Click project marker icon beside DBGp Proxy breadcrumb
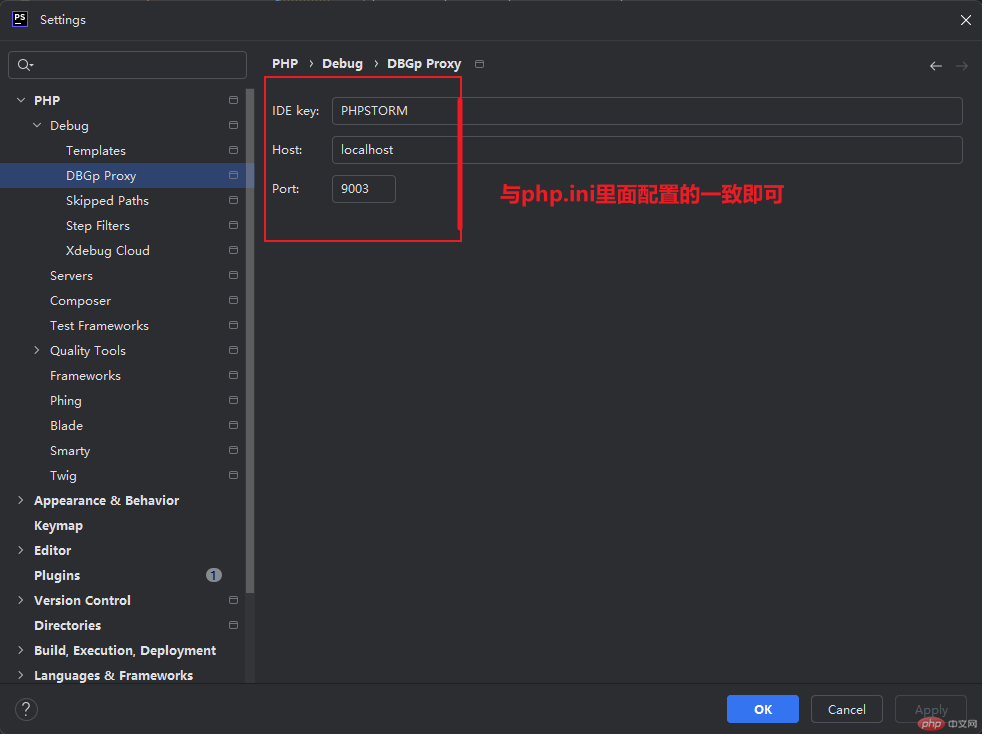Screen dimensions: 982x734 point(480,64)
